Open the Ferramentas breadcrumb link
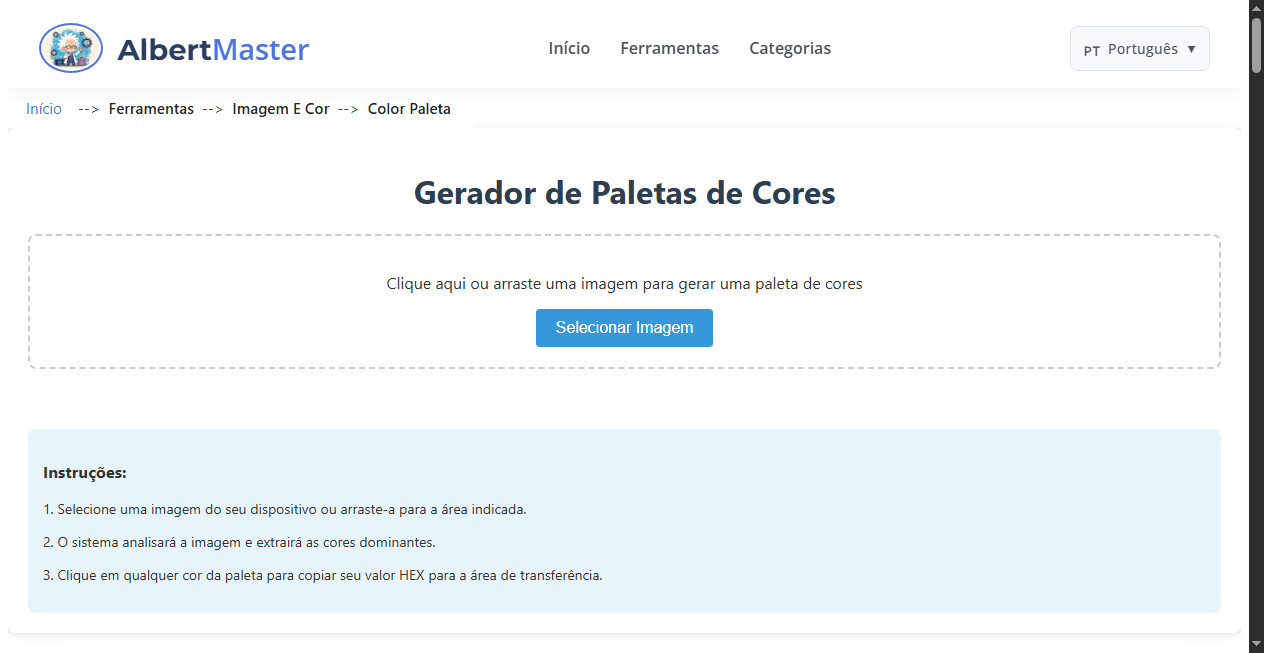 point(151,108)
